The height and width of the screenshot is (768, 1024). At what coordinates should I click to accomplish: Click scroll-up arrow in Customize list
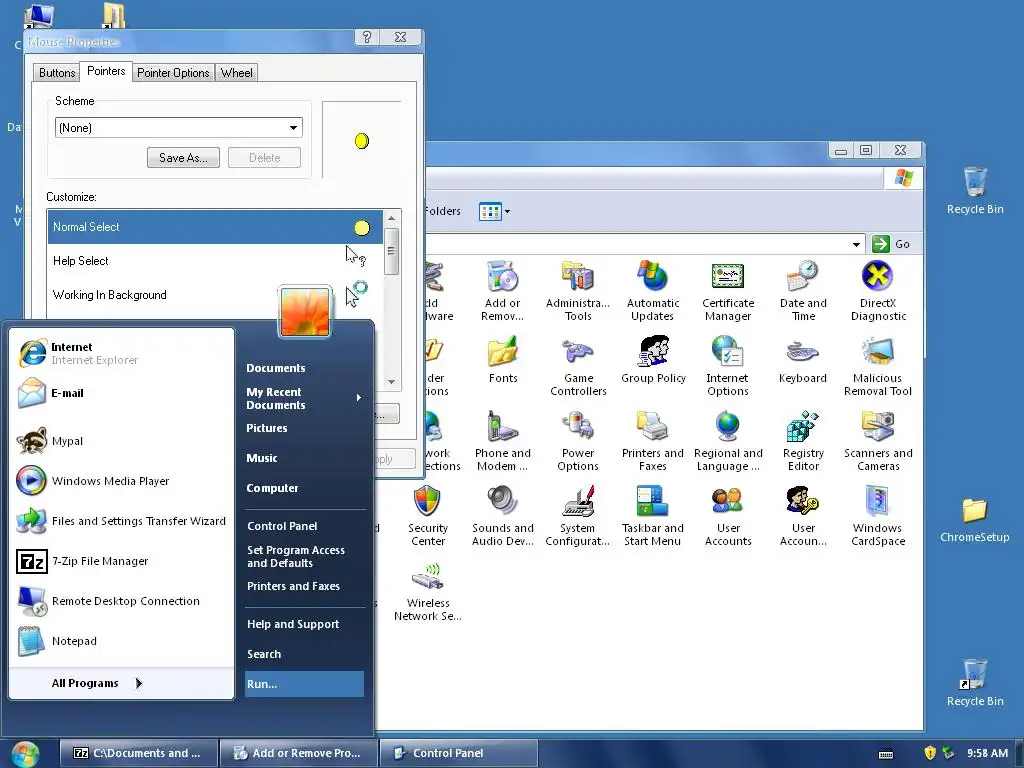coord(391,217)
